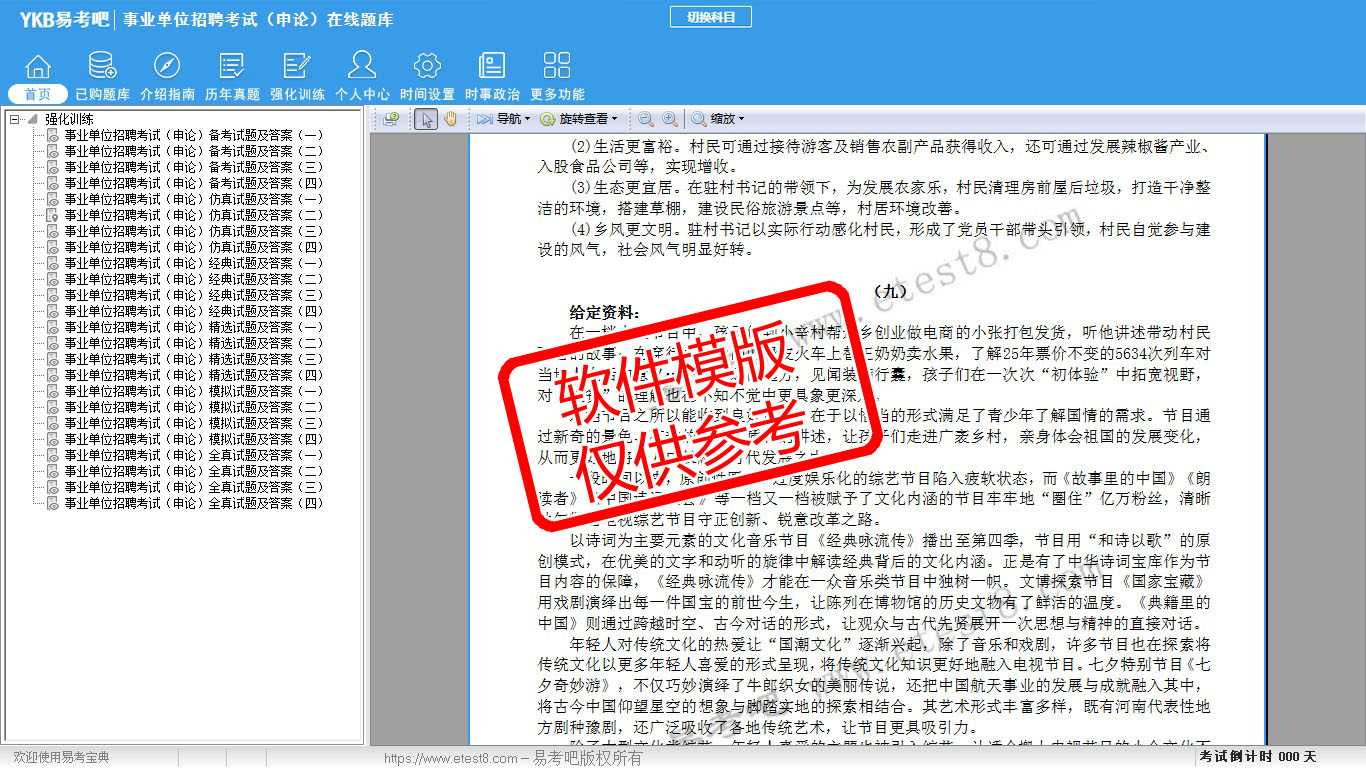1366x768 pixels.
Task: Switch to the 首页 tab
Action: (x=37, y=94)
